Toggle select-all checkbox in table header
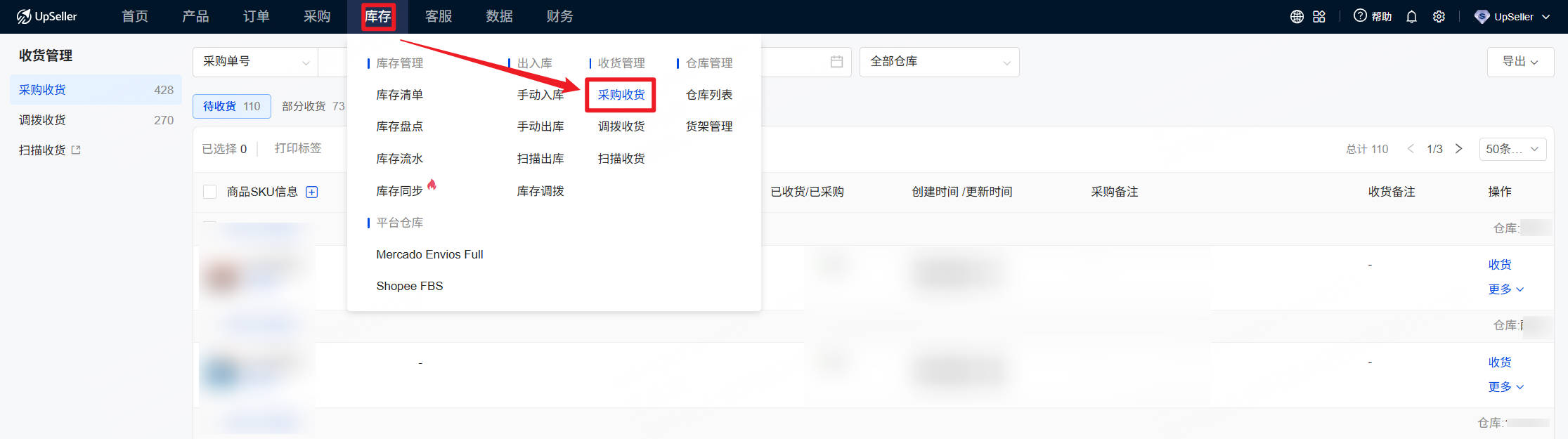The image size is (1568, 439). point(209,192)
